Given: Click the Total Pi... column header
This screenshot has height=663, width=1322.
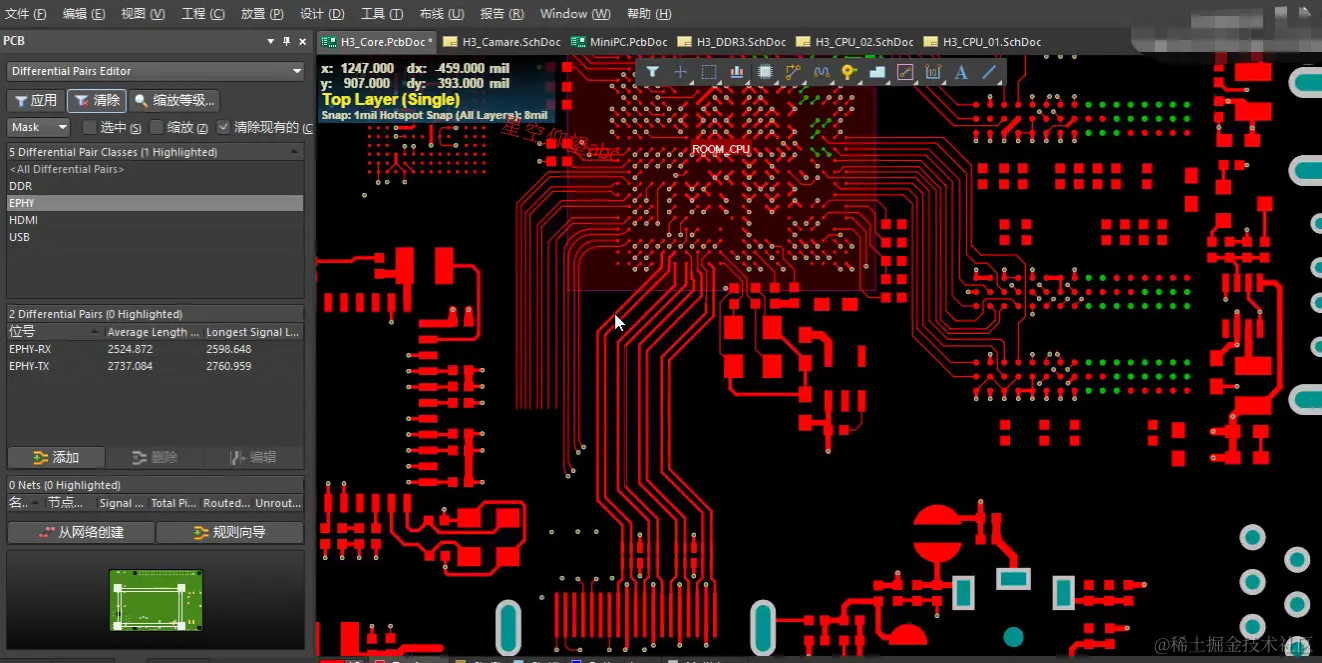Looking at the screenshot, I should point(175,503).
